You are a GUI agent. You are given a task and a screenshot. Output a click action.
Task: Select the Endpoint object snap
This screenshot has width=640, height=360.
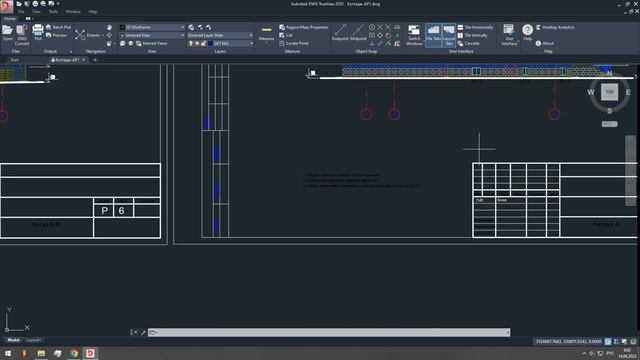[340, 32]
